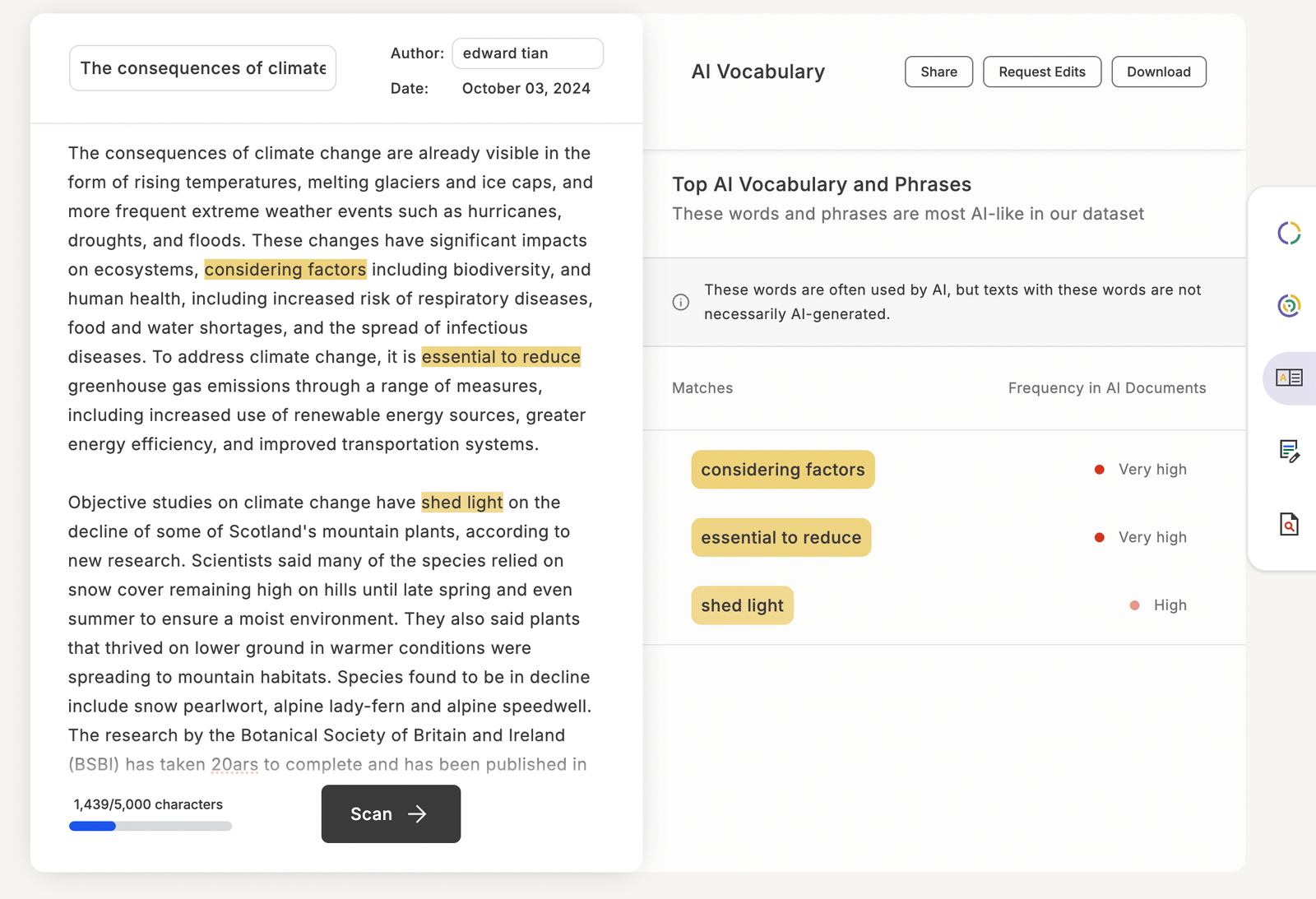The width and height of the screenshot is (1316, 899).
Task: Click the Download button
Action: [x=1158, y=72]
